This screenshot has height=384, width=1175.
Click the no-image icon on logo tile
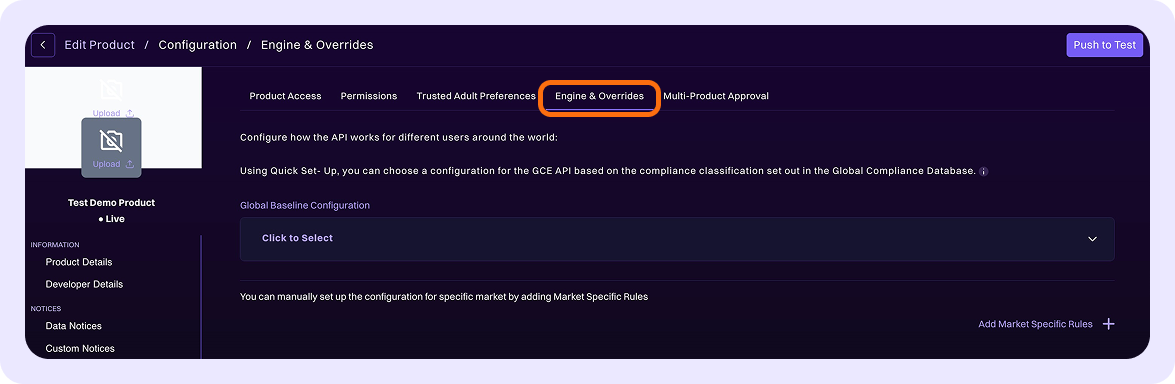(112, 140)
